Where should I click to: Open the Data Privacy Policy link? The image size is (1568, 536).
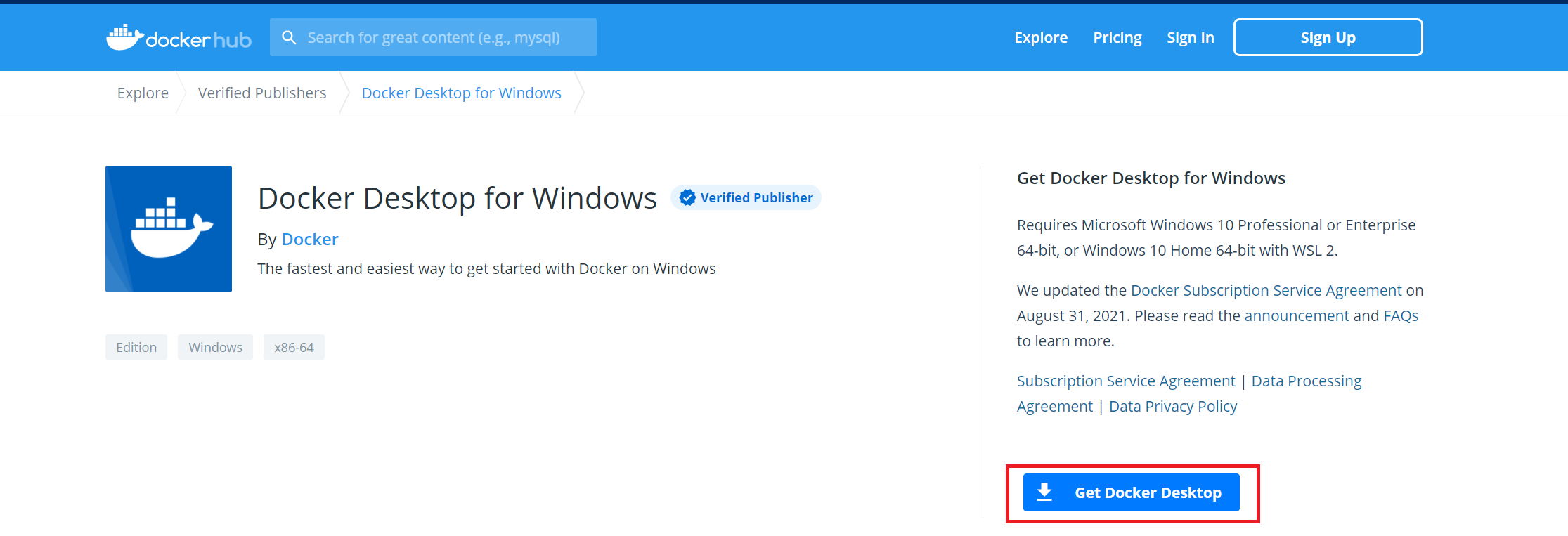tap(1173, 407)
